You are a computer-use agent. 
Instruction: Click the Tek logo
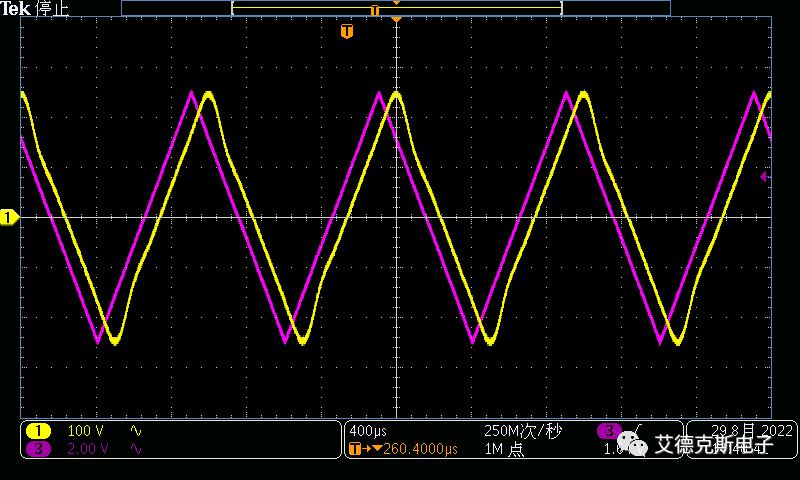16,9
